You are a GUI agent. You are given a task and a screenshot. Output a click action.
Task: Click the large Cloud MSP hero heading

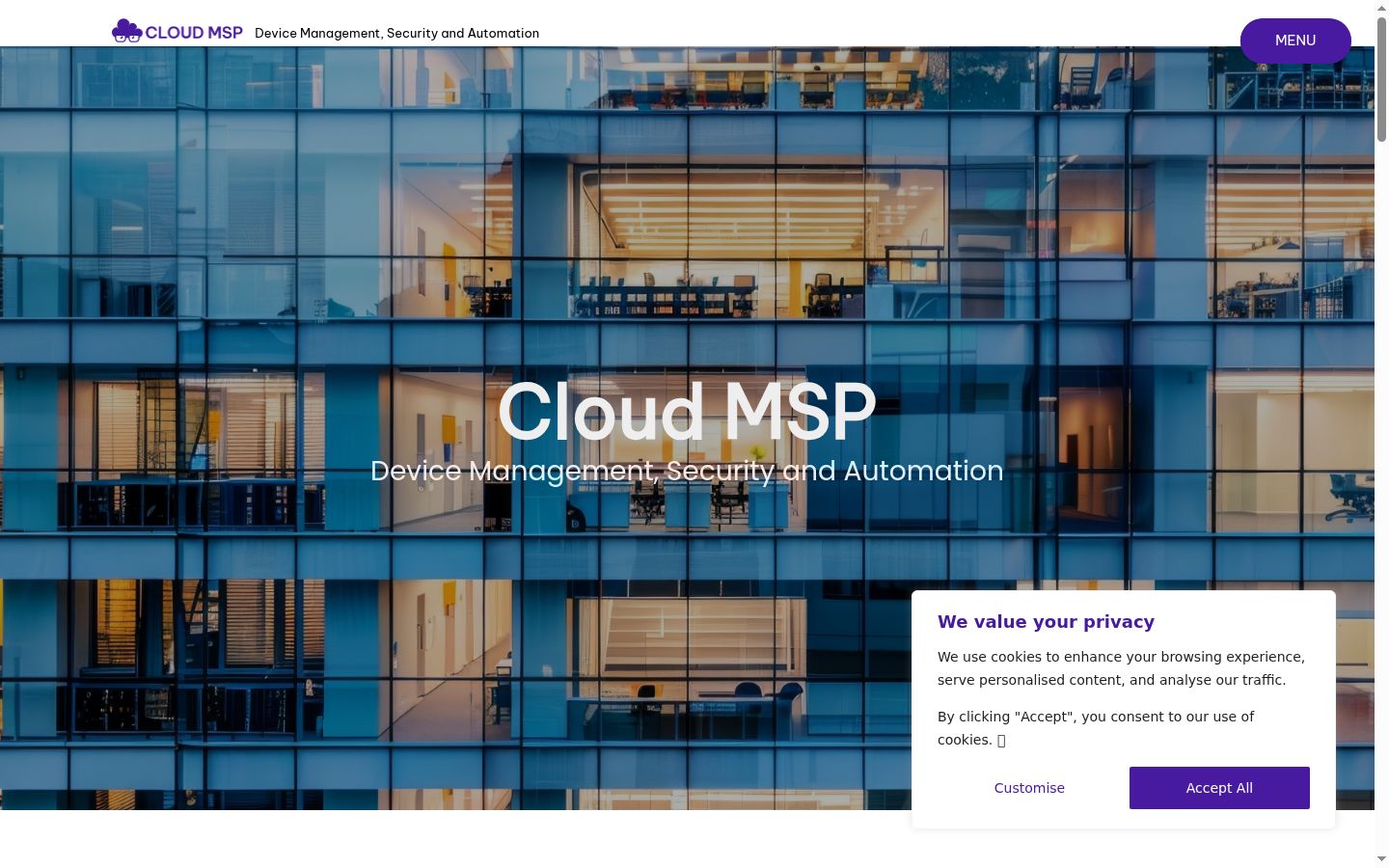coord(687,413)
